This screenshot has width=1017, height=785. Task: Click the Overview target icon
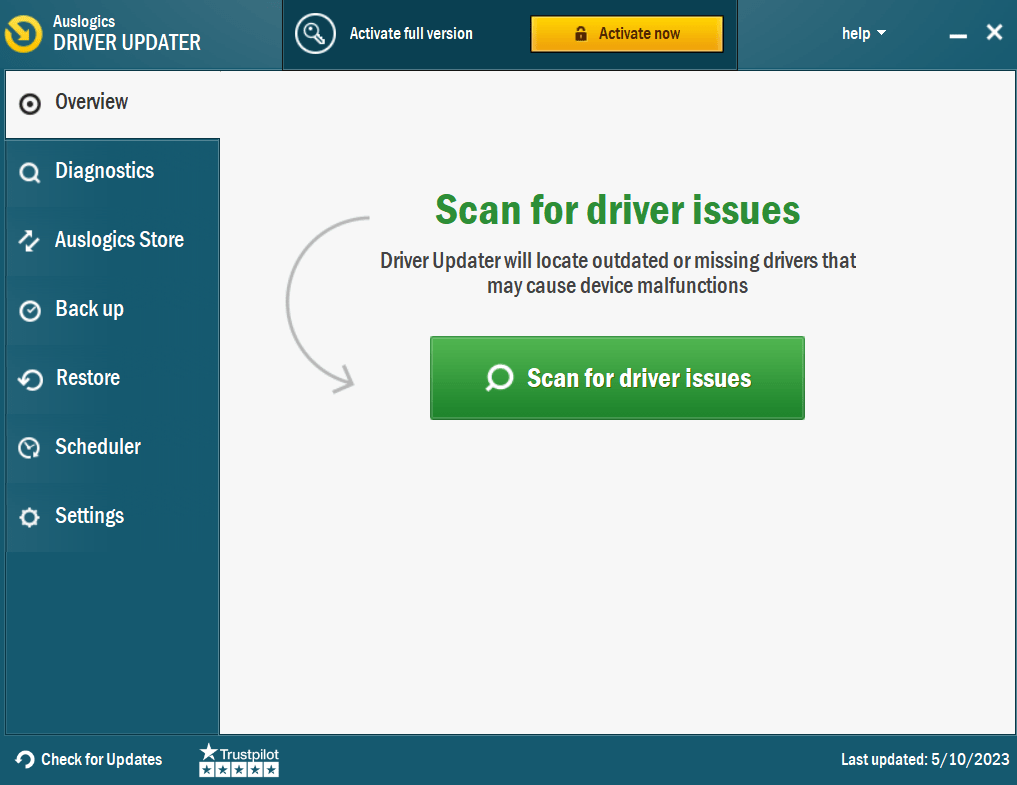pos(30,104)
